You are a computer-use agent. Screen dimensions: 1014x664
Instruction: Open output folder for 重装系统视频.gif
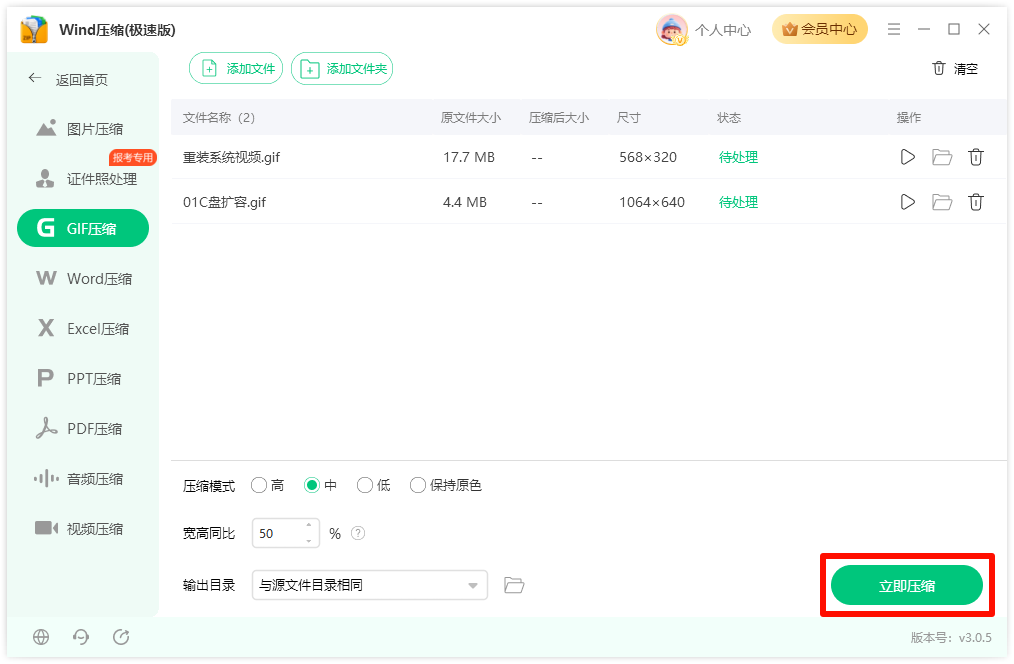pyautogui.click(x=942, y=157)
